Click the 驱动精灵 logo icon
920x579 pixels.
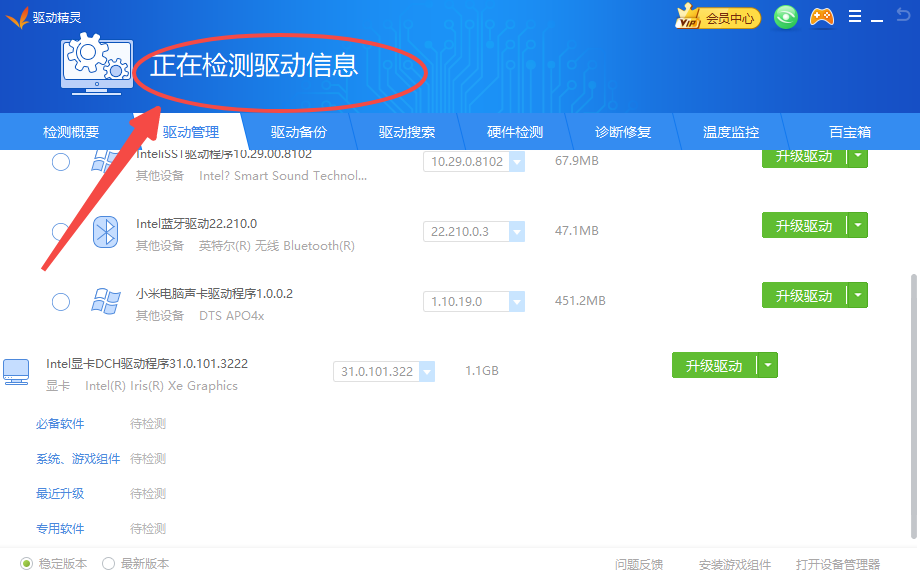pyautogui.click(x=16, y=17)
